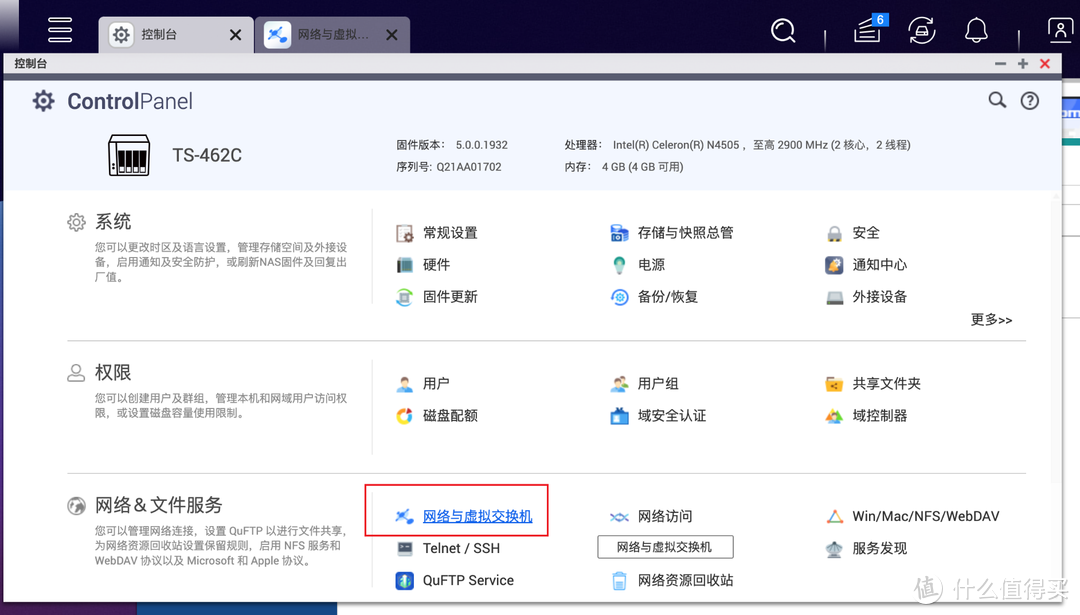1080x615 pixels.
Task: Click the search magnifier in the top bar
Action: tap(783, 31)
